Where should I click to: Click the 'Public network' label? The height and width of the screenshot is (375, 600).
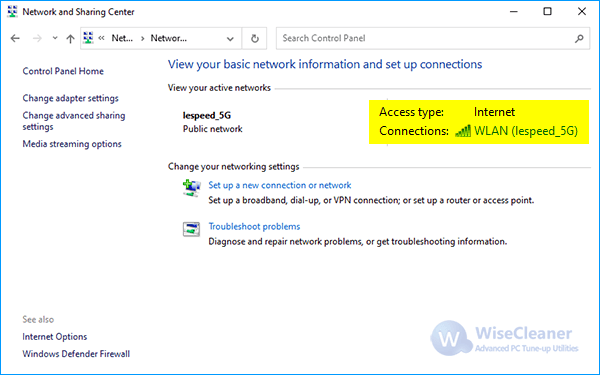tap(212, 129)
